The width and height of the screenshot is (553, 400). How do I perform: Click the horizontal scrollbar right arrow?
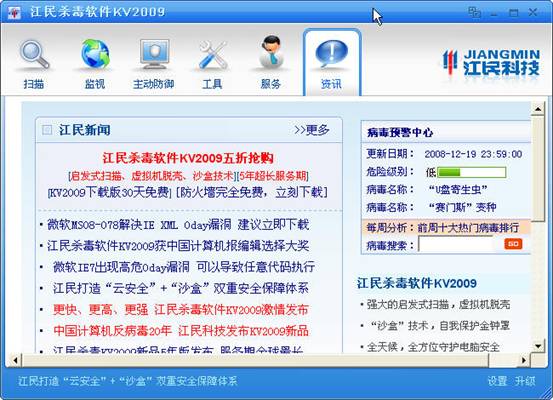pyautogui.click(x=524, y=360)
